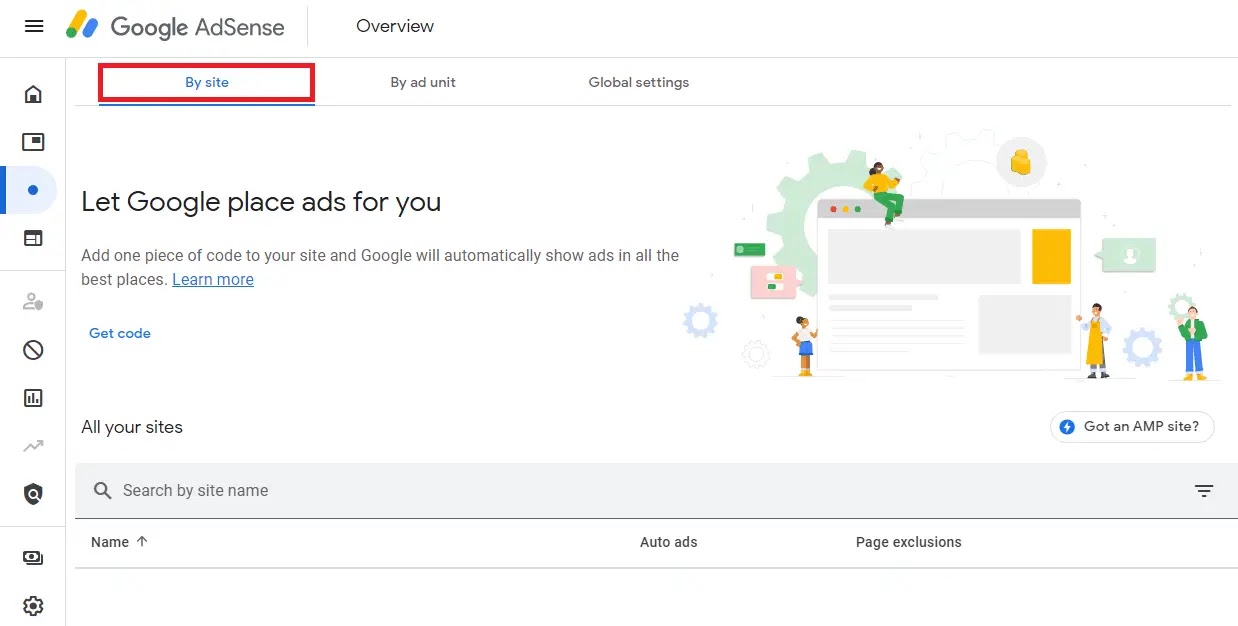Image resolution: width=1238 pixels, height=626 pixels.
Task: Click the Got an AMP site? button
Action: pos(1132,427)
